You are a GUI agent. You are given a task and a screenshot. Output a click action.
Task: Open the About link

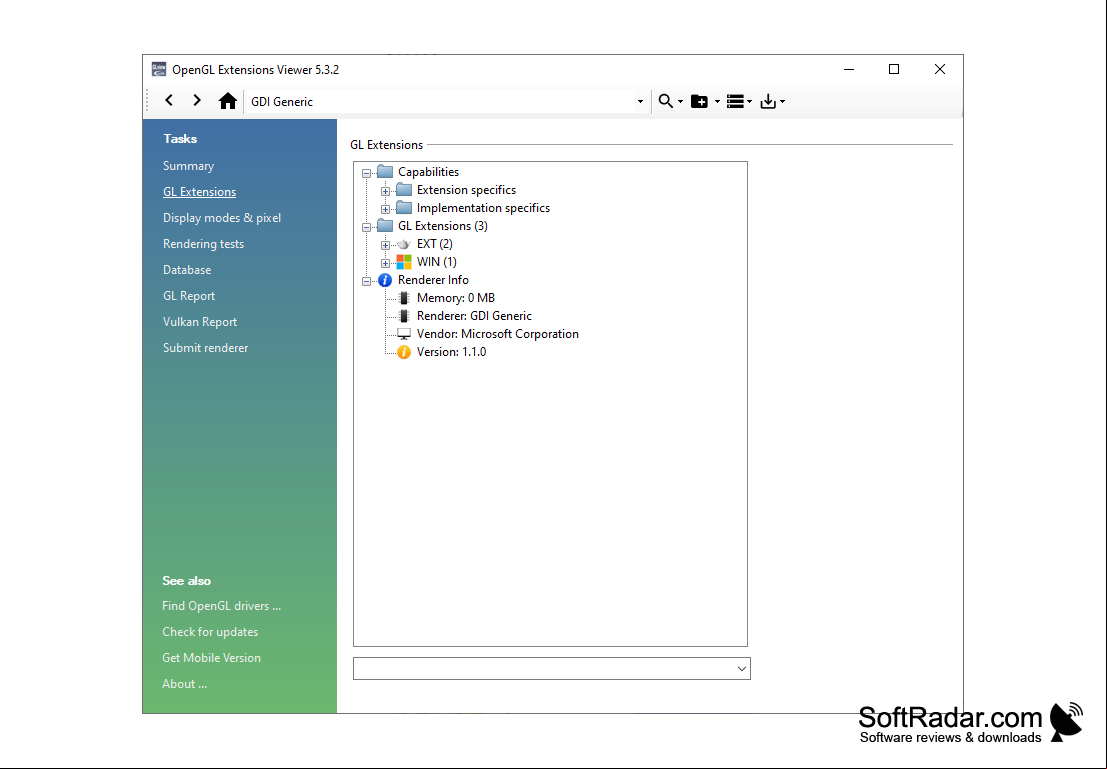pyautogui.click(x=184, y=684)
